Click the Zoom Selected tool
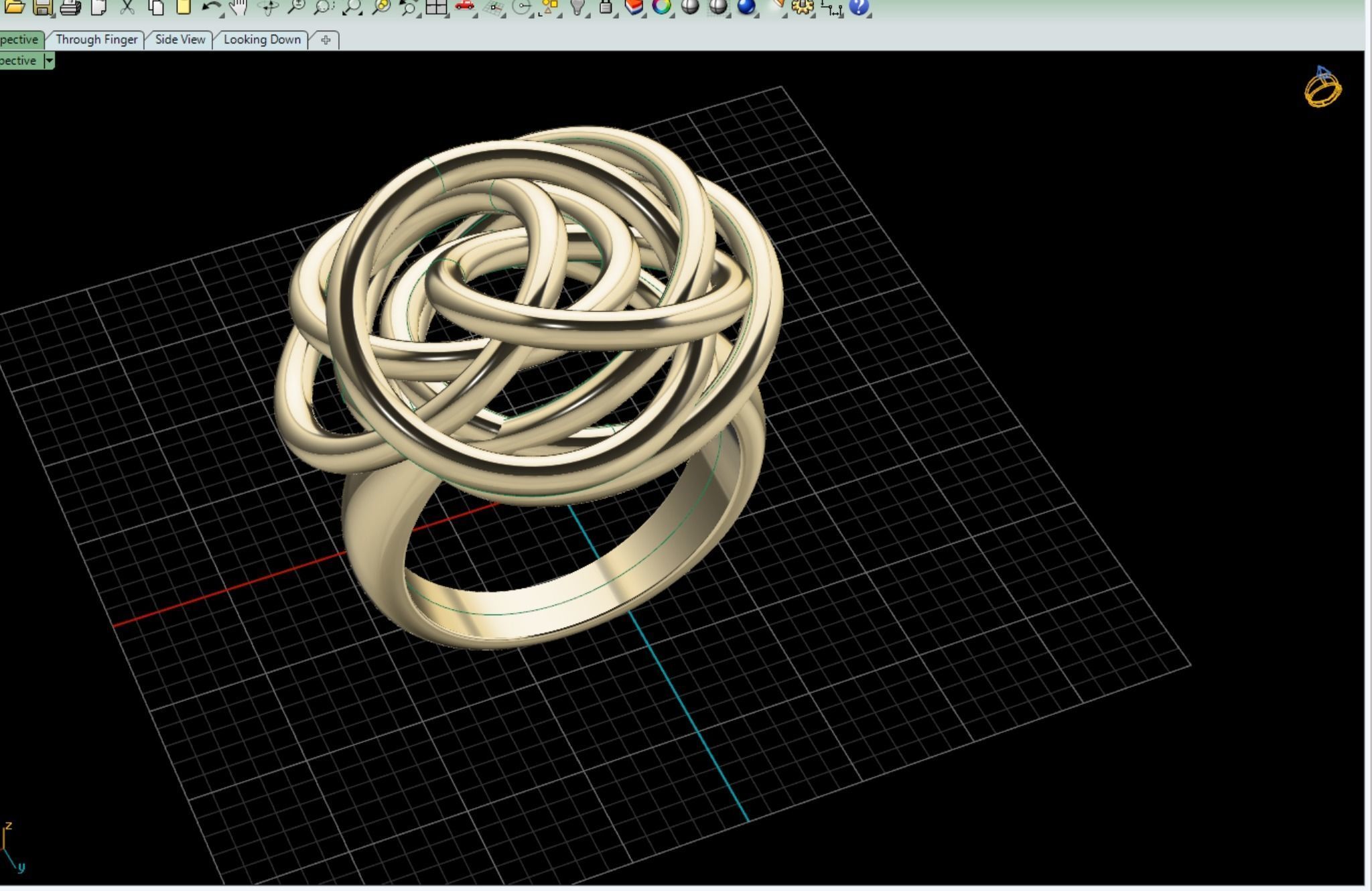1372x891 pixels. 381,7
